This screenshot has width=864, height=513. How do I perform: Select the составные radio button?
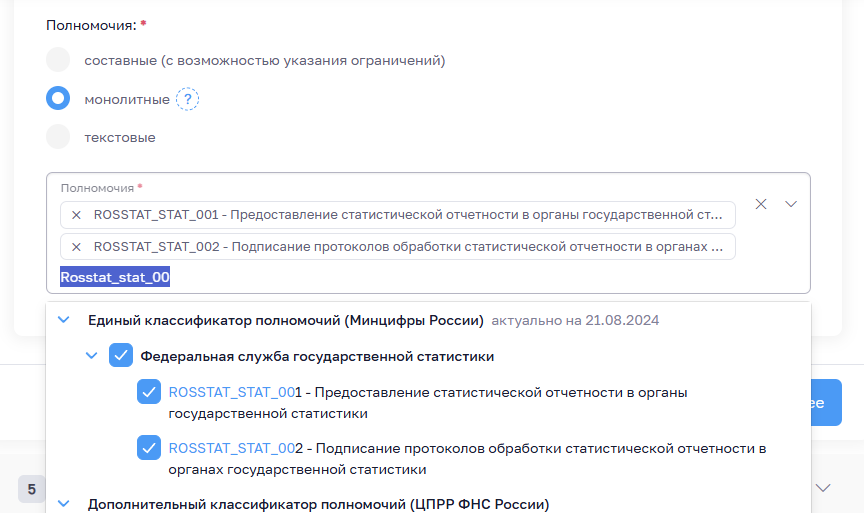click(x=58, y=60)
